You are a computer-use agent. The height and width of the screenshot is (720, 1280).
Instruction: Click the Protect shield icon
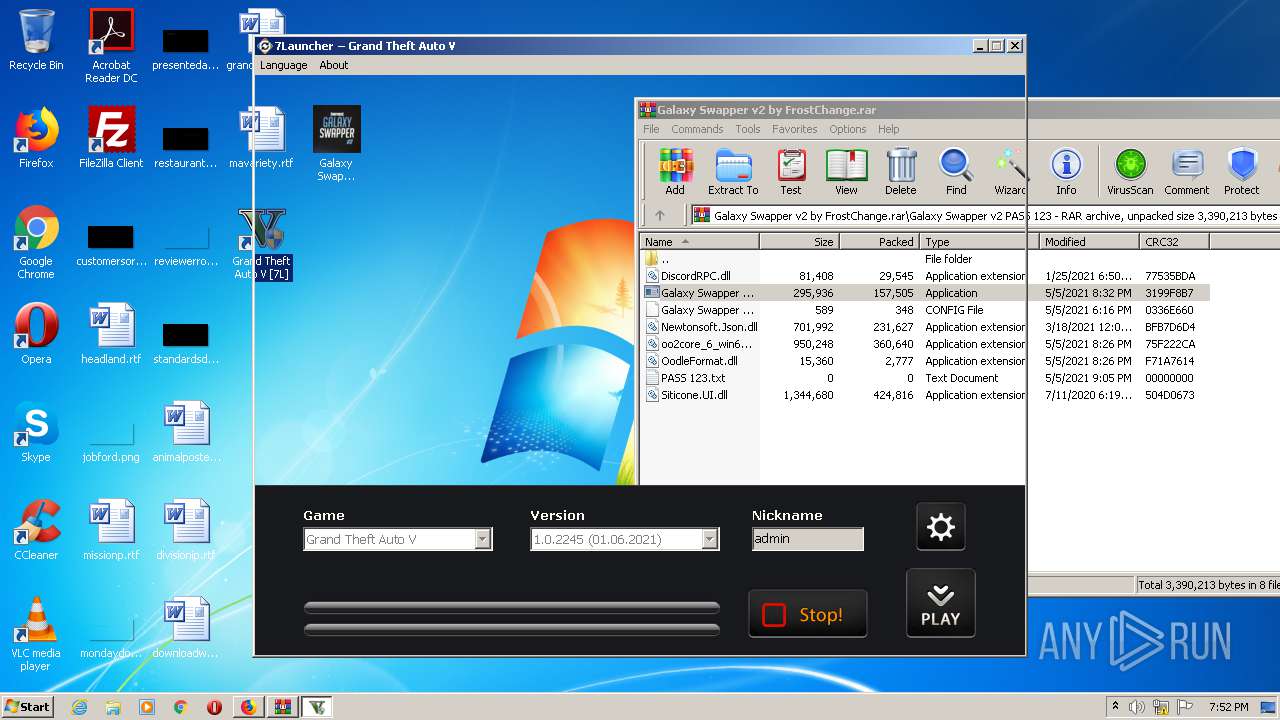click(x=1242, y=171)
